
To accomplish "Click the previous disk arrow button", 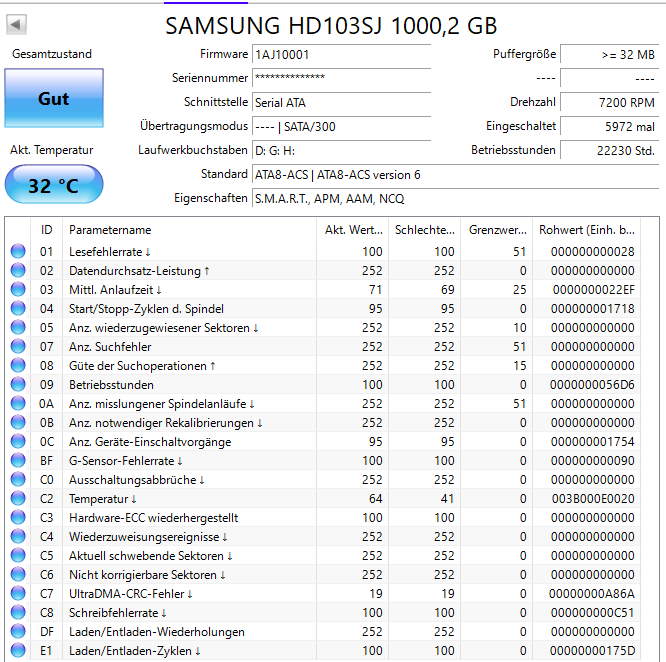I will point(17,25).
